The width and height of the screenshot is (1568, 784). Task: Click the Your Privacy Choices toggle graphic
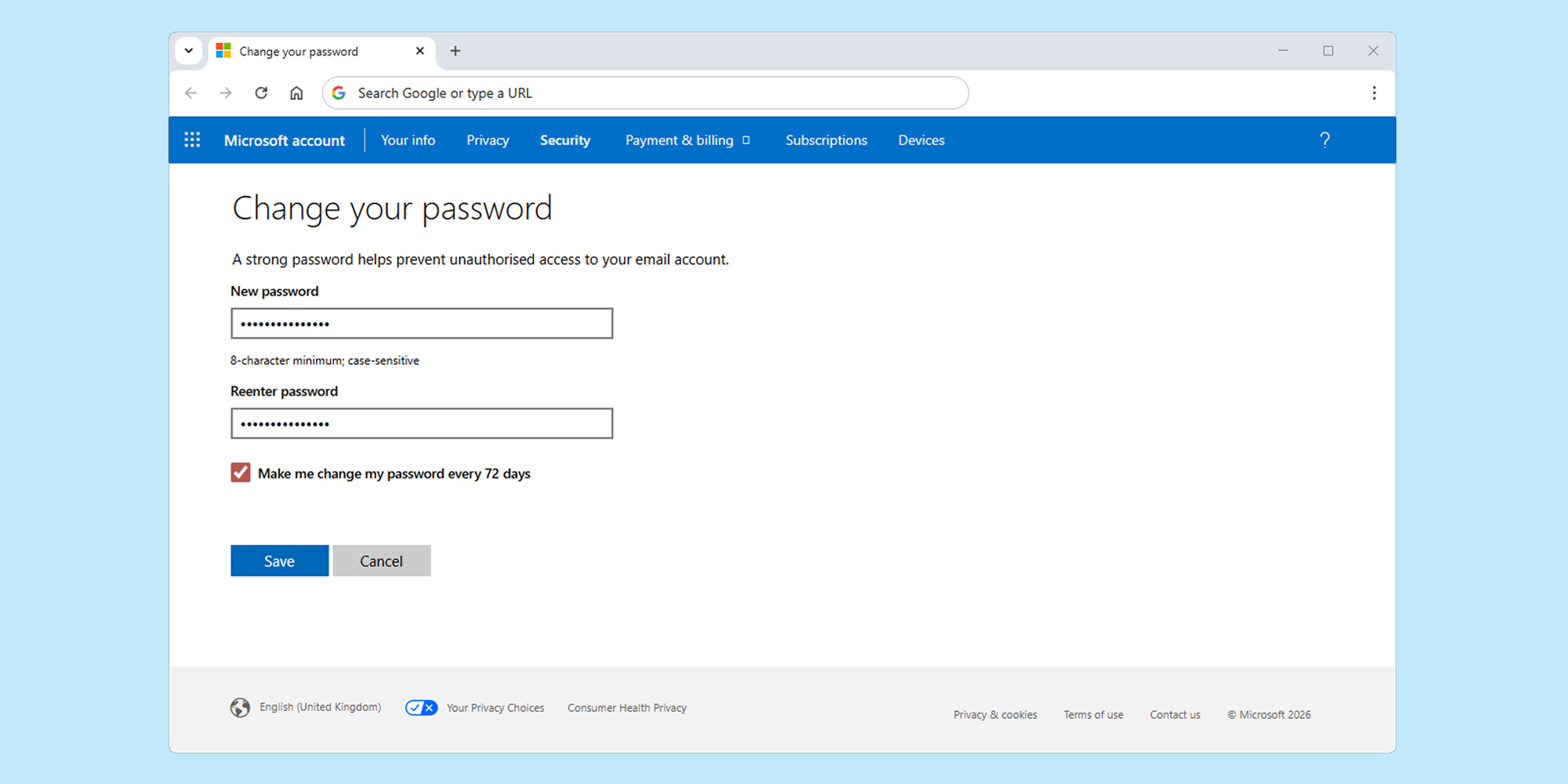point(421,707)
